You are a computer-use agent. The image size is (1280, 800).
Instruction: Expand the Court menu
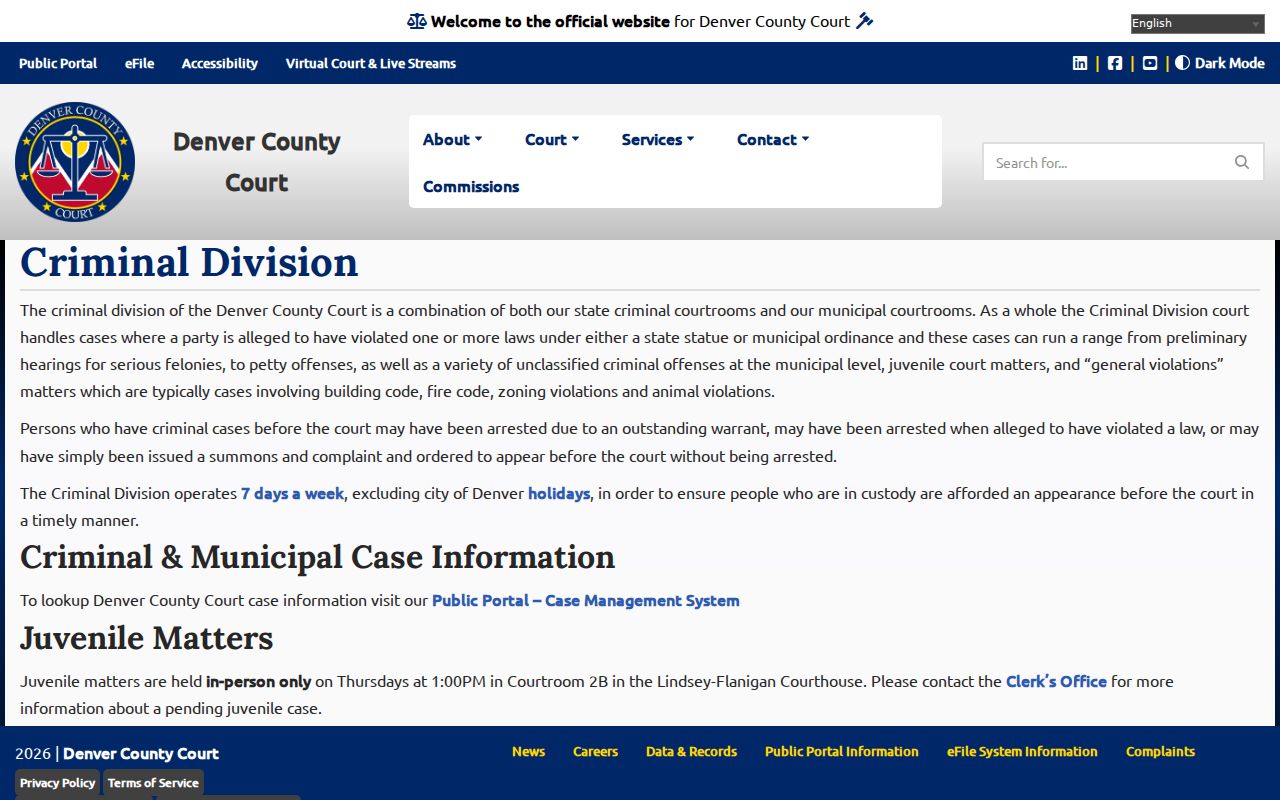click(552, 140)
